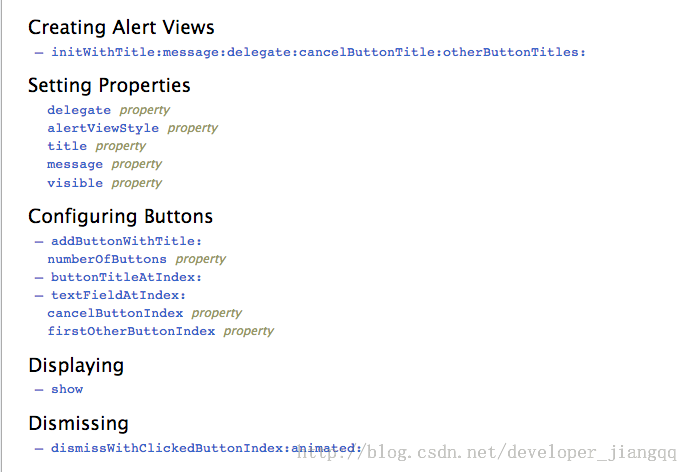
Task: Open the addButtonWithTitle: method link
Action: 126,241
